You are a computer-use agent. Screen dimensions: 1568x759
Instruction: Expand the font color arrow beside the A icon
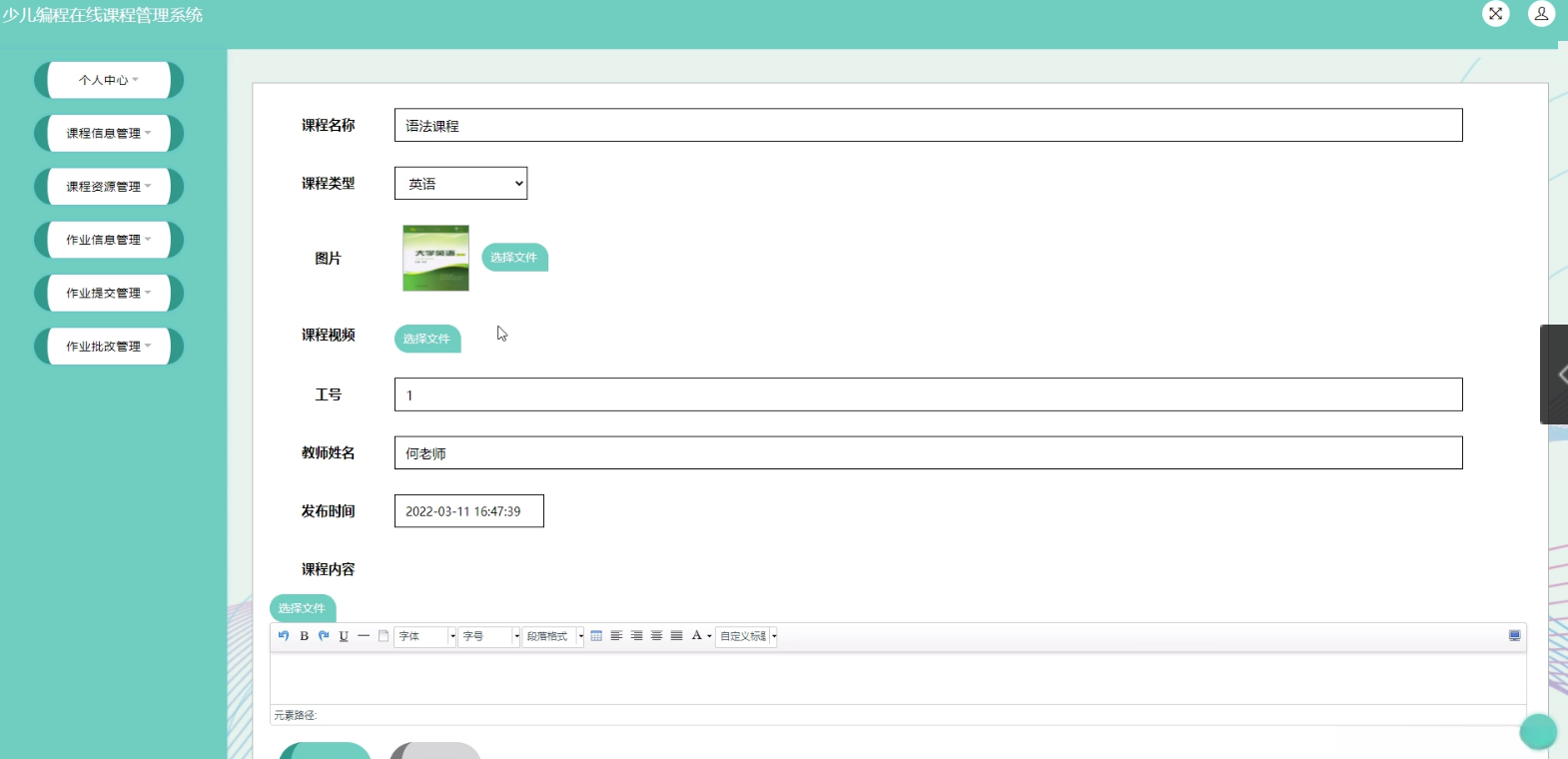point(709,636)
